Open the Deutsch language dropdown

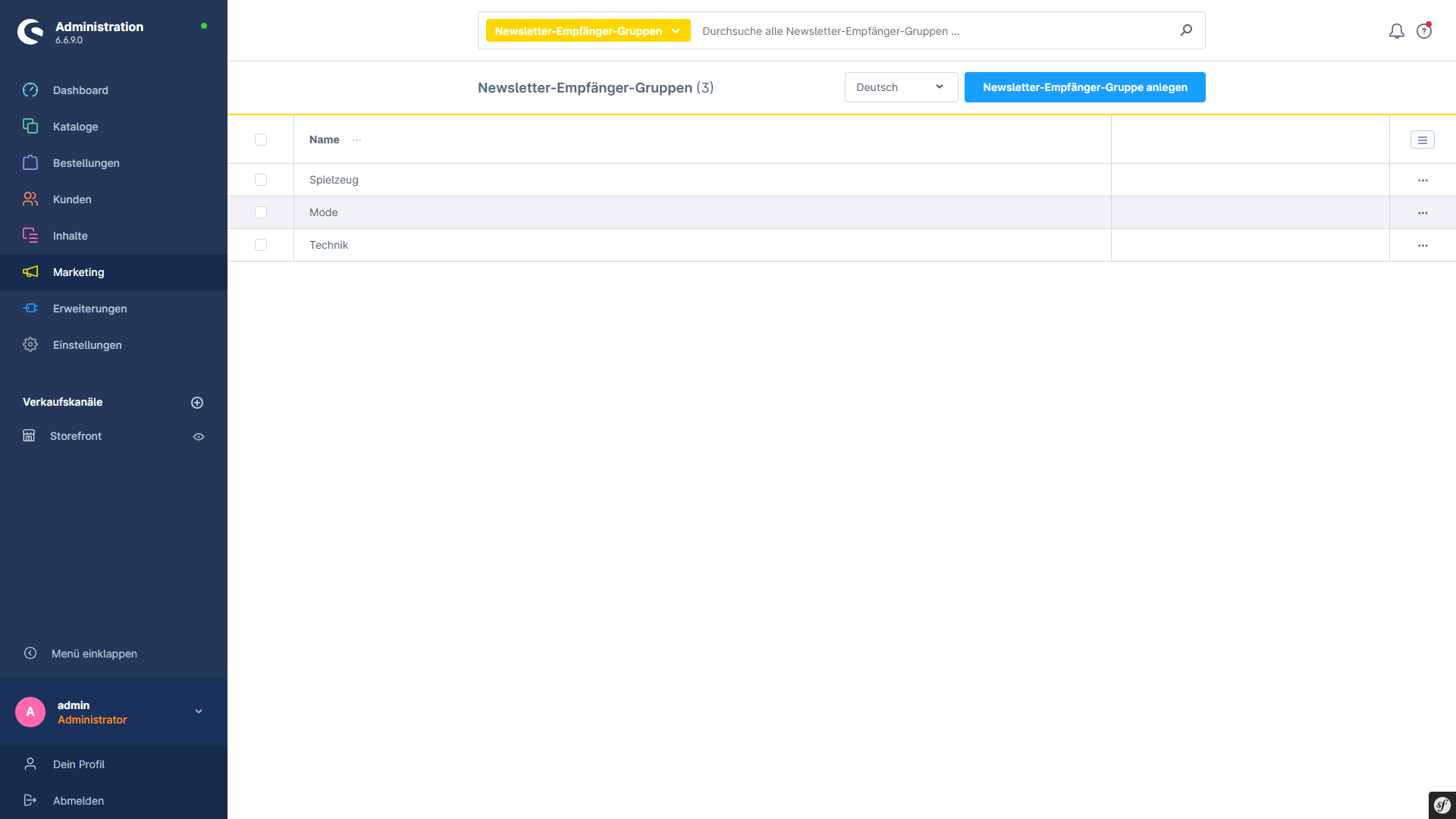pos(900,87)
